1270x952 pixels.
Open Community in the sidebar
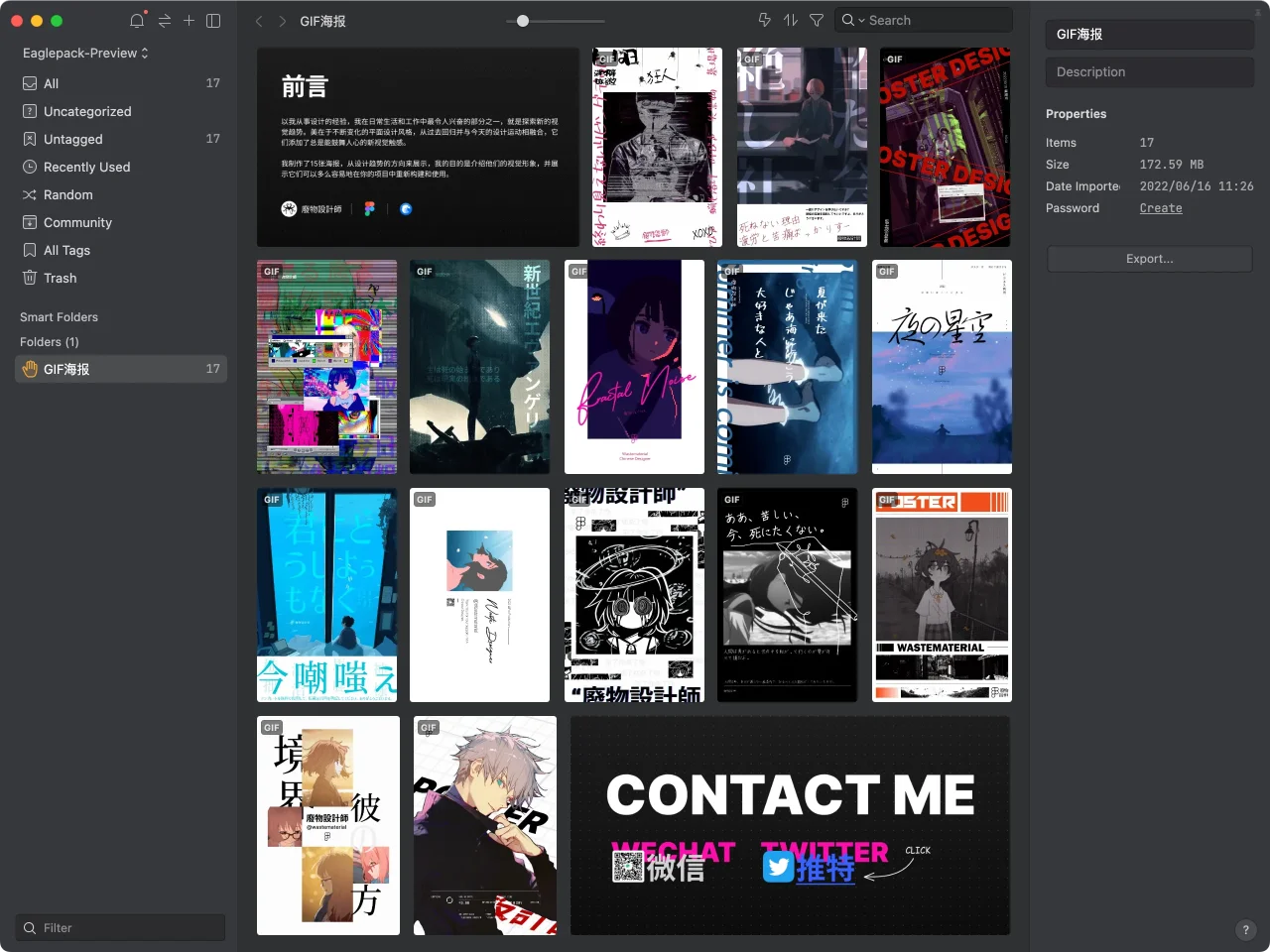(x=121, y=222)
